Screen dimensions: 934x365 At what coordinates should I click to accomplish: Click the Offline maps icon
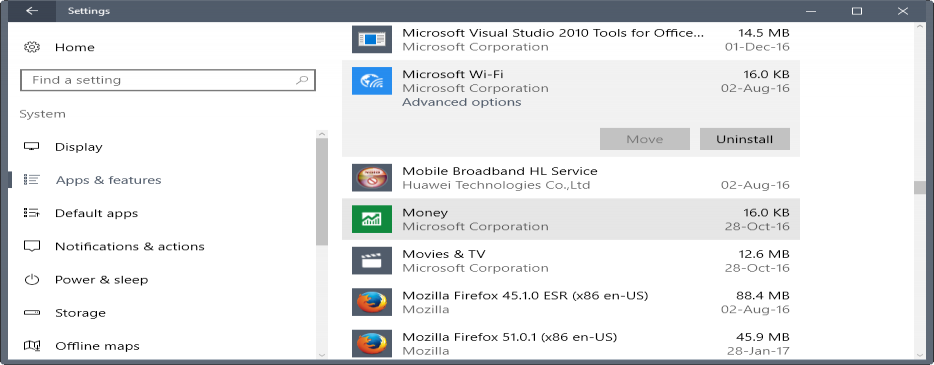pos(32,346)
